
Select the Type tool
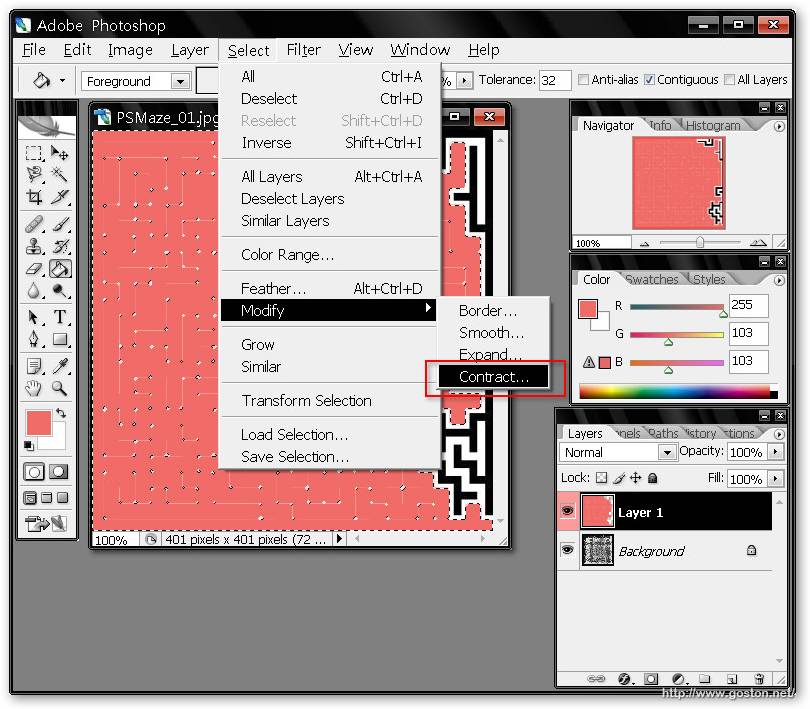tap(60, 317)
